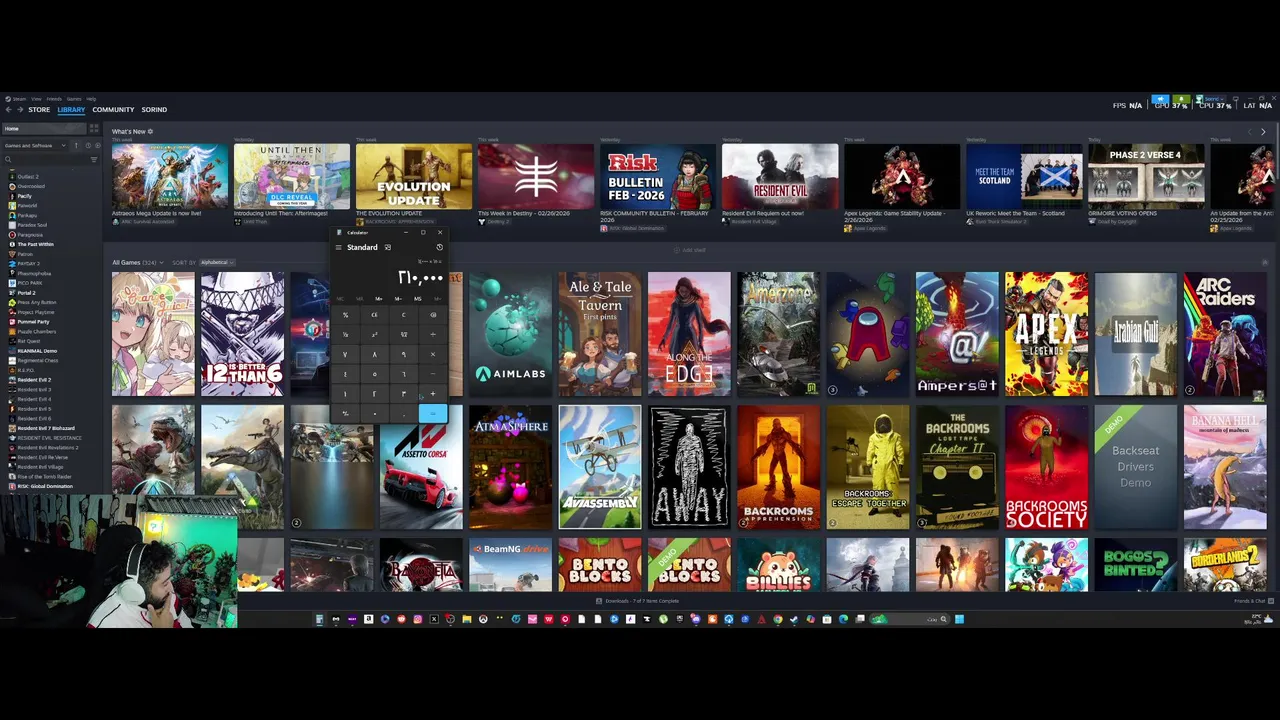Open Google Chrome from the taskbar

tap(778, 619)
